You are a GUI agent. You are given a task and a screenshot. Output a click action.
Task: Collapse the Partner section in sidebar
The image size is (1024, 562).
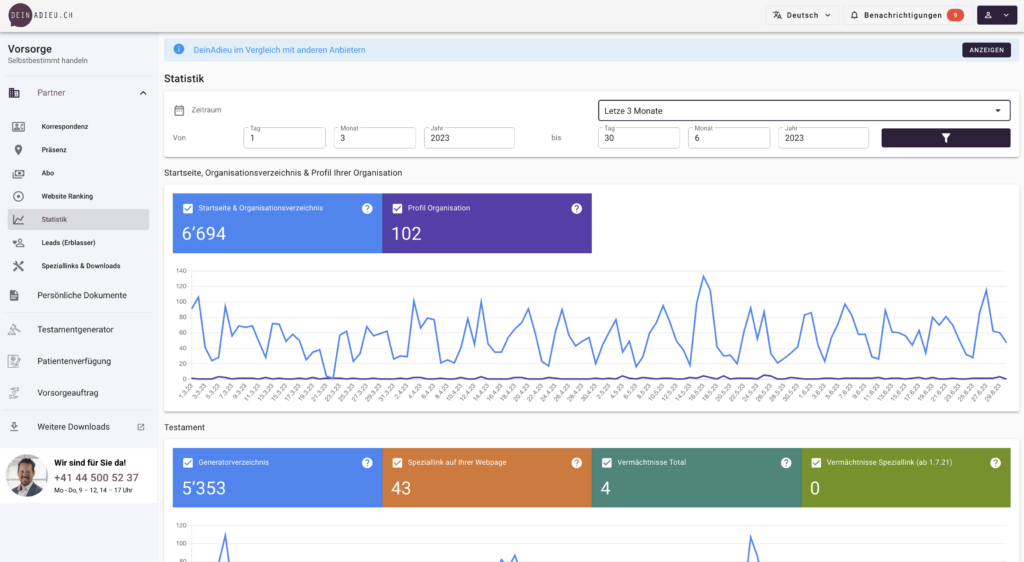(x=142, y=93)
